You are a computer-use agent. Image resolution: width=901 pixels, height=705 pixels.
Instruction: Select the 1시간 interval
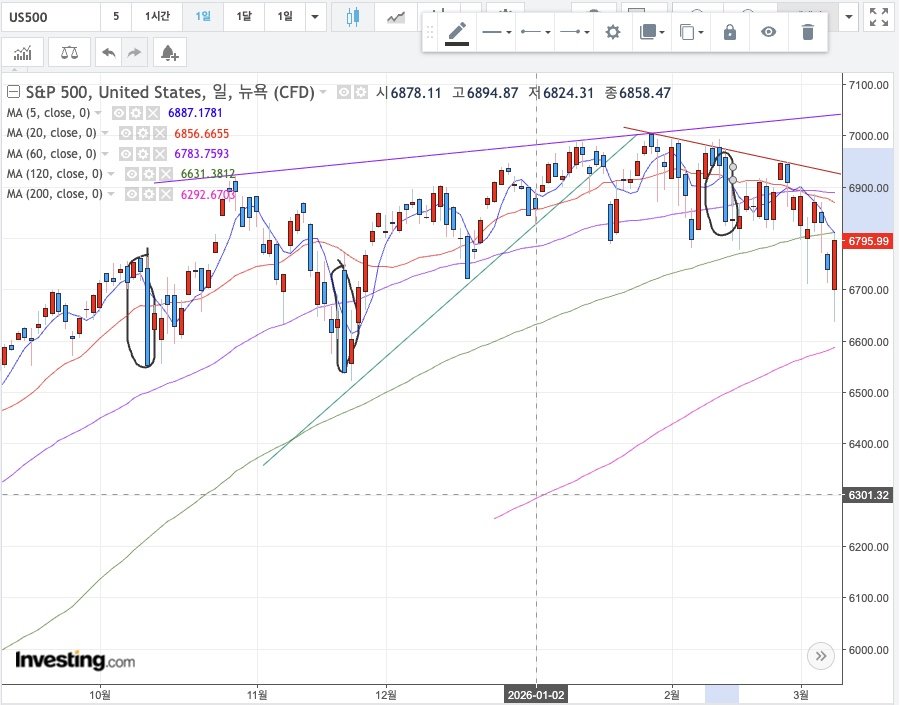click(x=157, y=16)
